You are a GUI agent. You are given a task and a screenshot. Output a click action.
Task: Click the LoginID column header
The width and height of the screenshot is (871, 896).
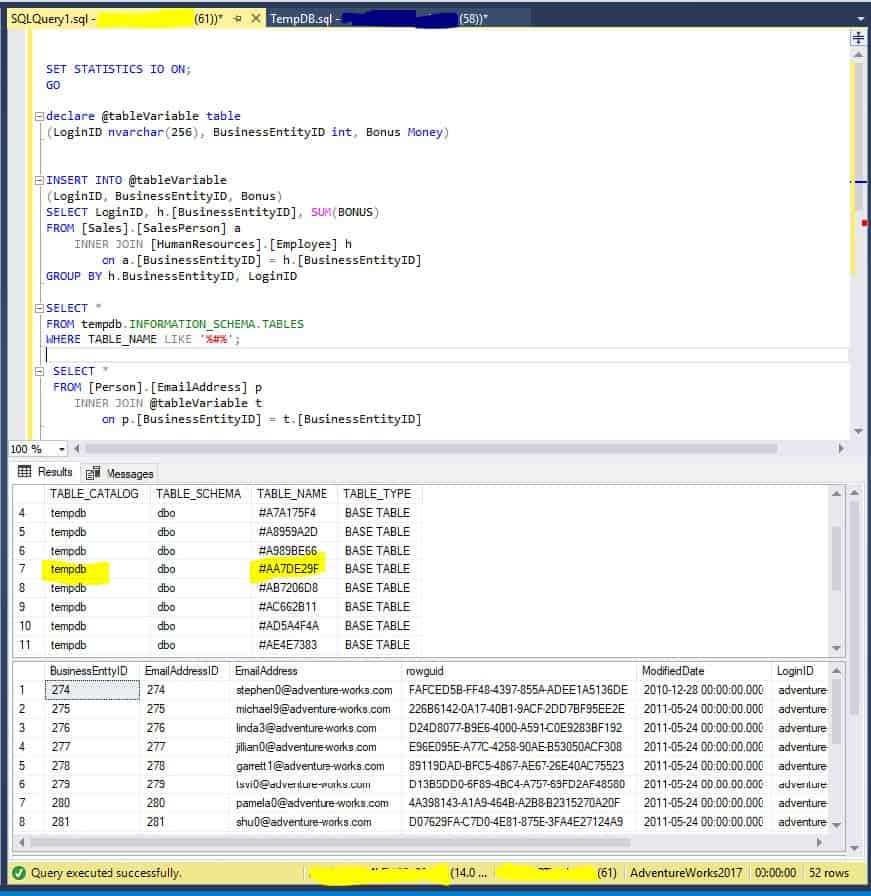tap(795, 671)
